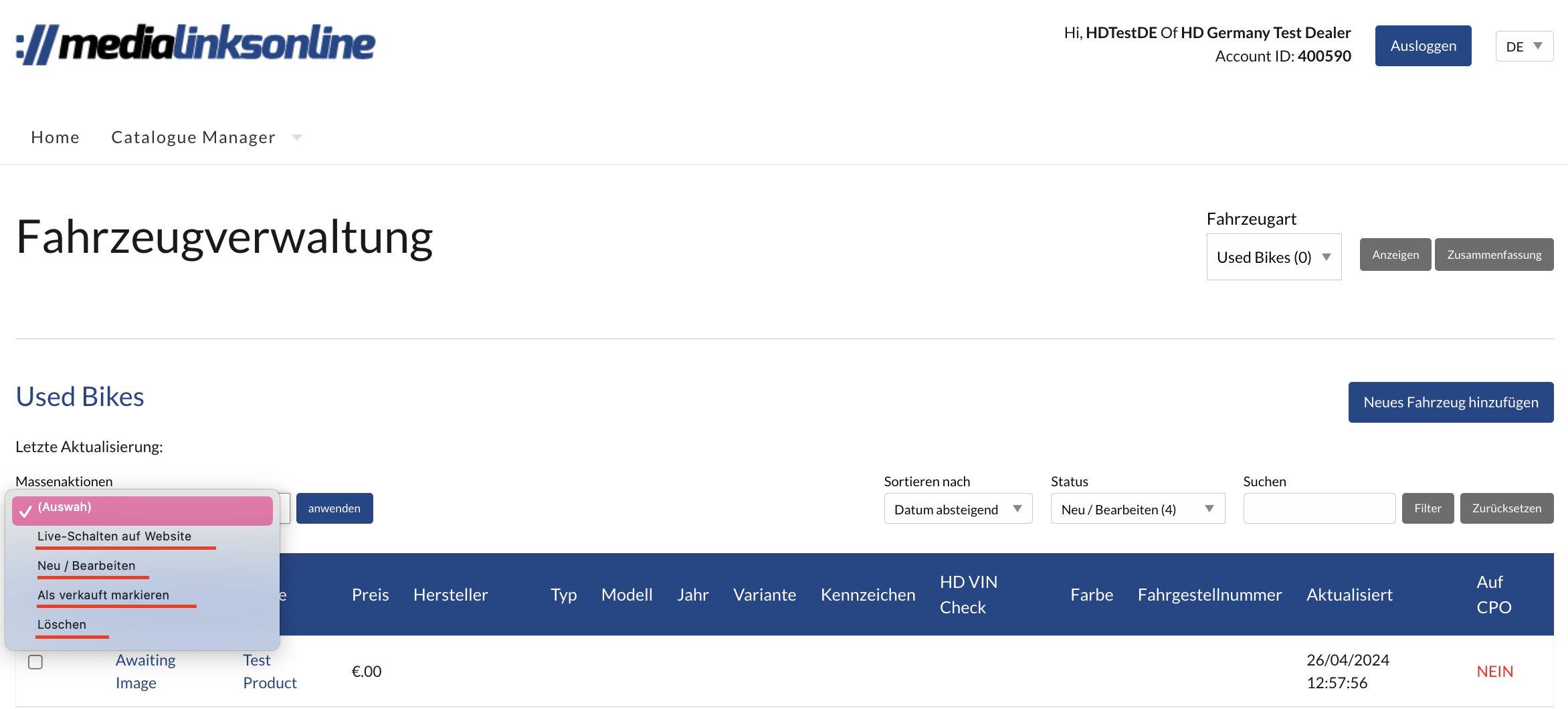The image size is (1568, 709).
Task: Choose Live-Schalten auf Website action
Action: pyautogui.click(x=114, y=535)
